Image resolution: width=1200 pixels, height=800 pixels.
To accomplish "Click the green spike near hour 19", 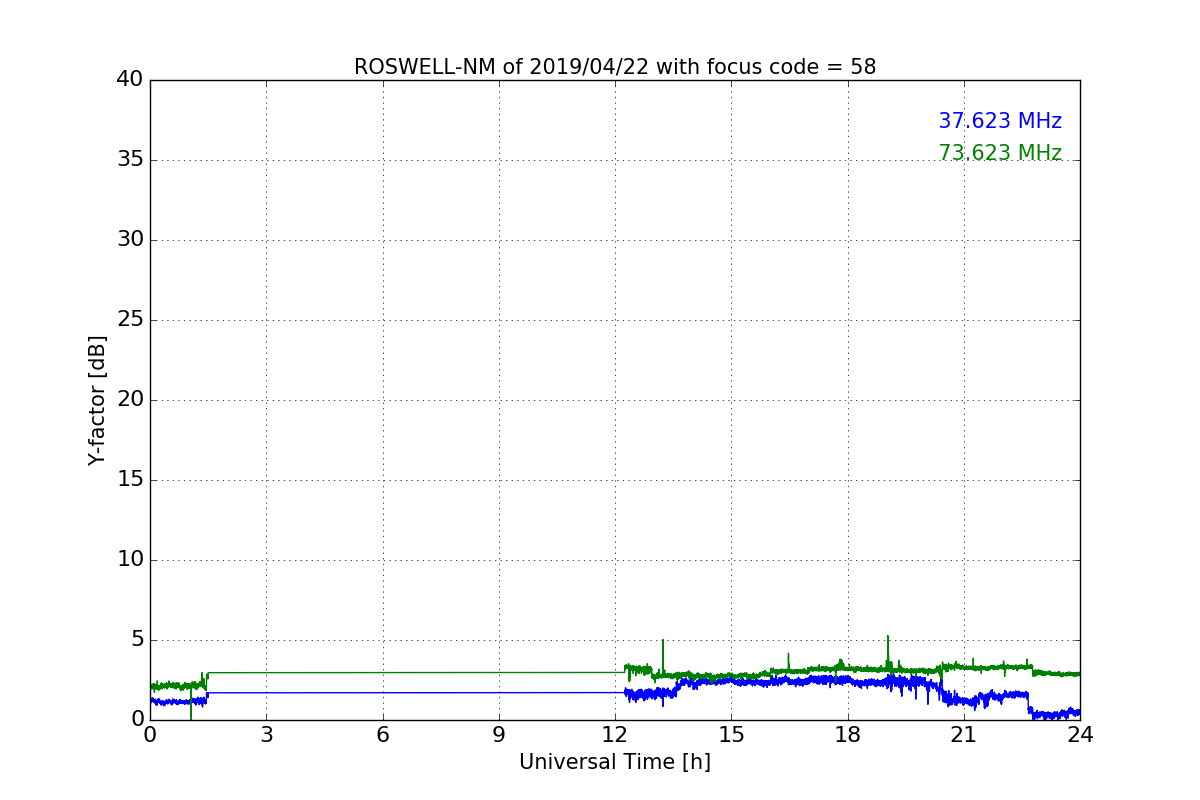I will pyautogui.click(x=887, y=652).
